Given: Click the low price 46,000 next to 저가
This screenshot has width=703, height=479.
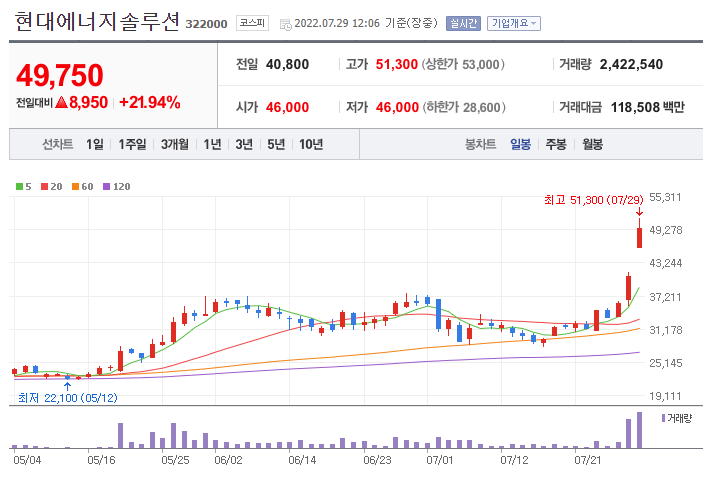Looking at the screenshot, I should click(x=397, y=108).
